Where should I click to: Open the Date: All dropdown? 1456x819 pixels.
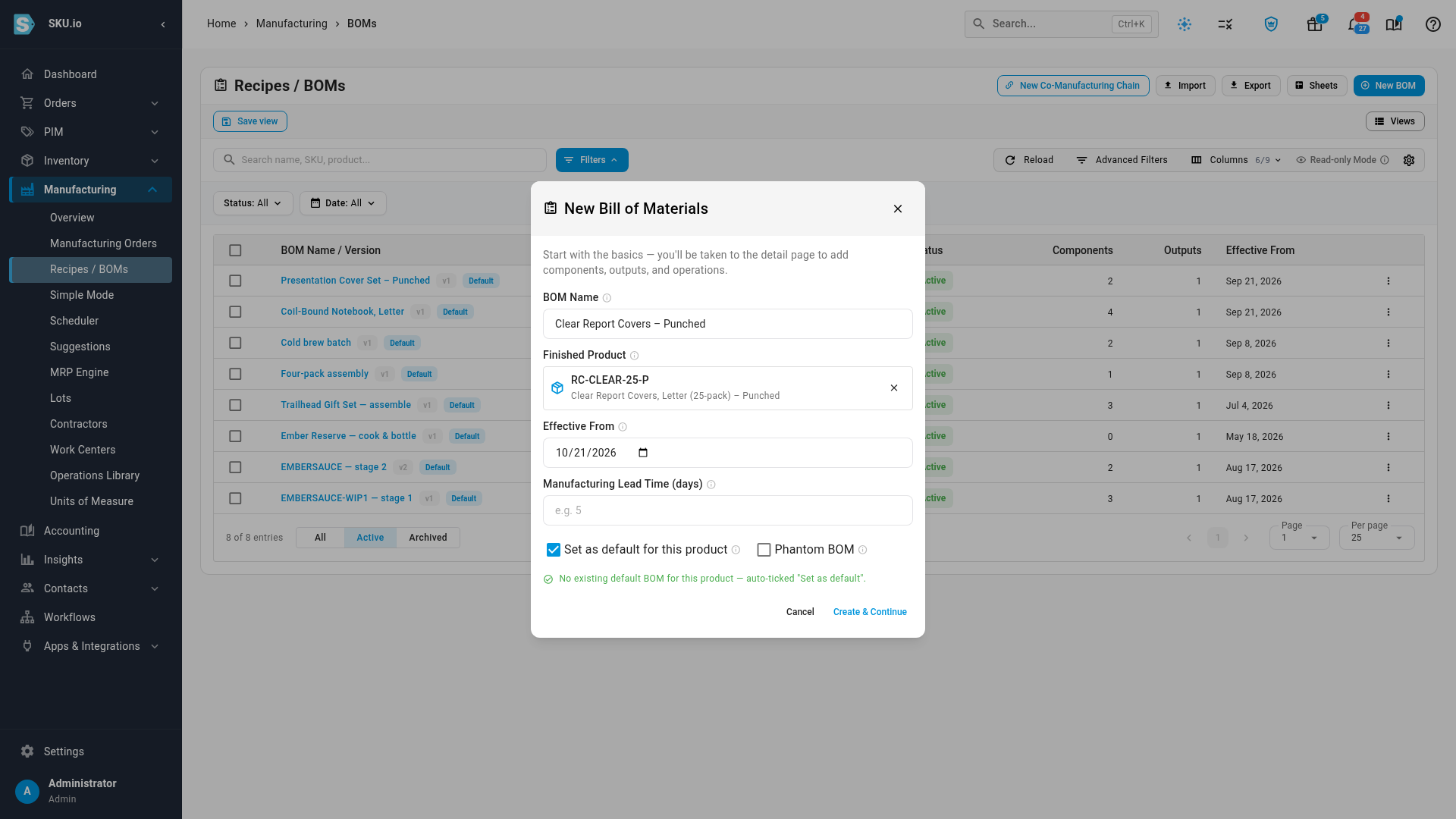tap(343, 203)
